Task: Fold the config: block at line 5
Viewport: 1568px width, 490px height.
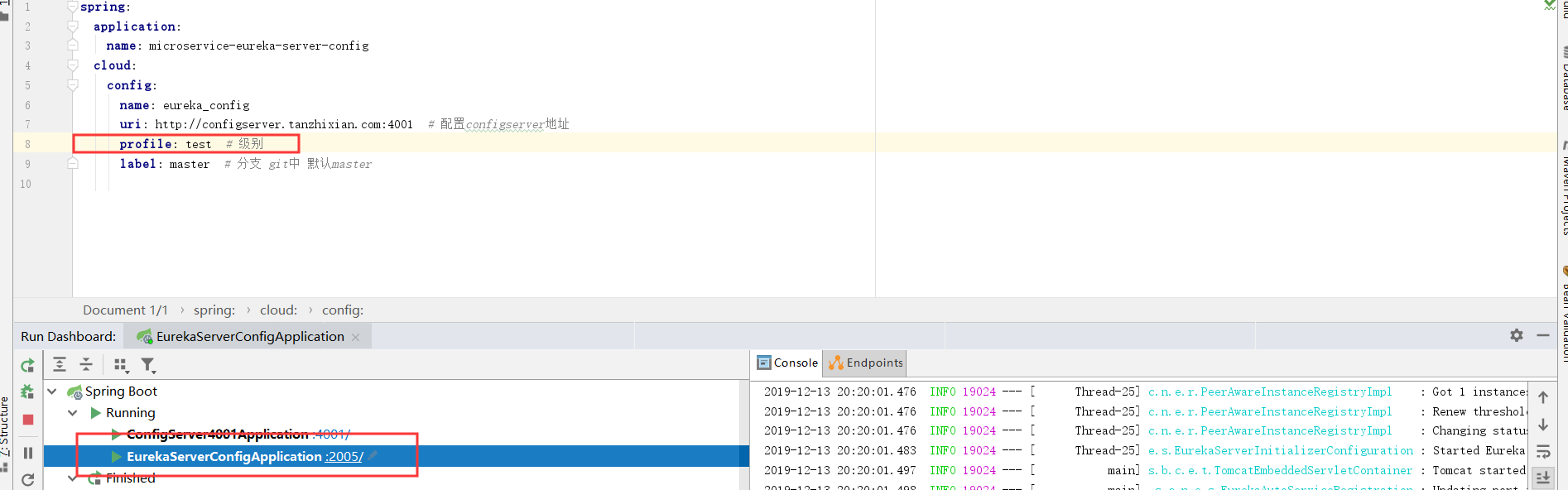Action: click(73, 85)
